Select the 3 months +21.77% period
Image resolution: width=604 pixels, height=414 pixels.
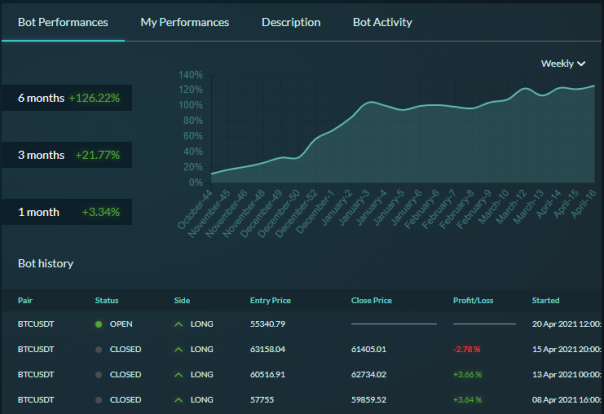point(67,155)
